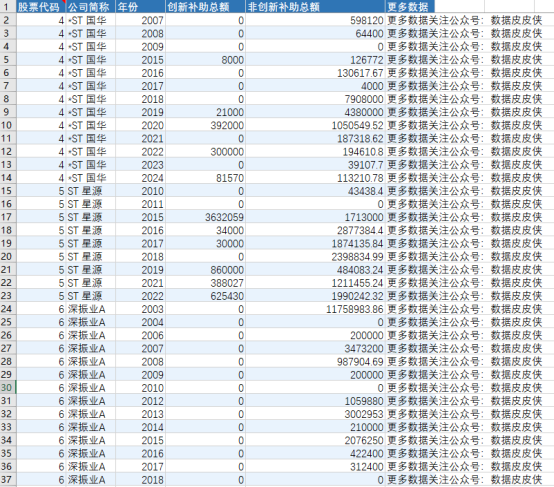554x487 pixels.
Task: Select innovation subsidy cell showing 392000
Action: pyautogui.click(x=205, y=125)
